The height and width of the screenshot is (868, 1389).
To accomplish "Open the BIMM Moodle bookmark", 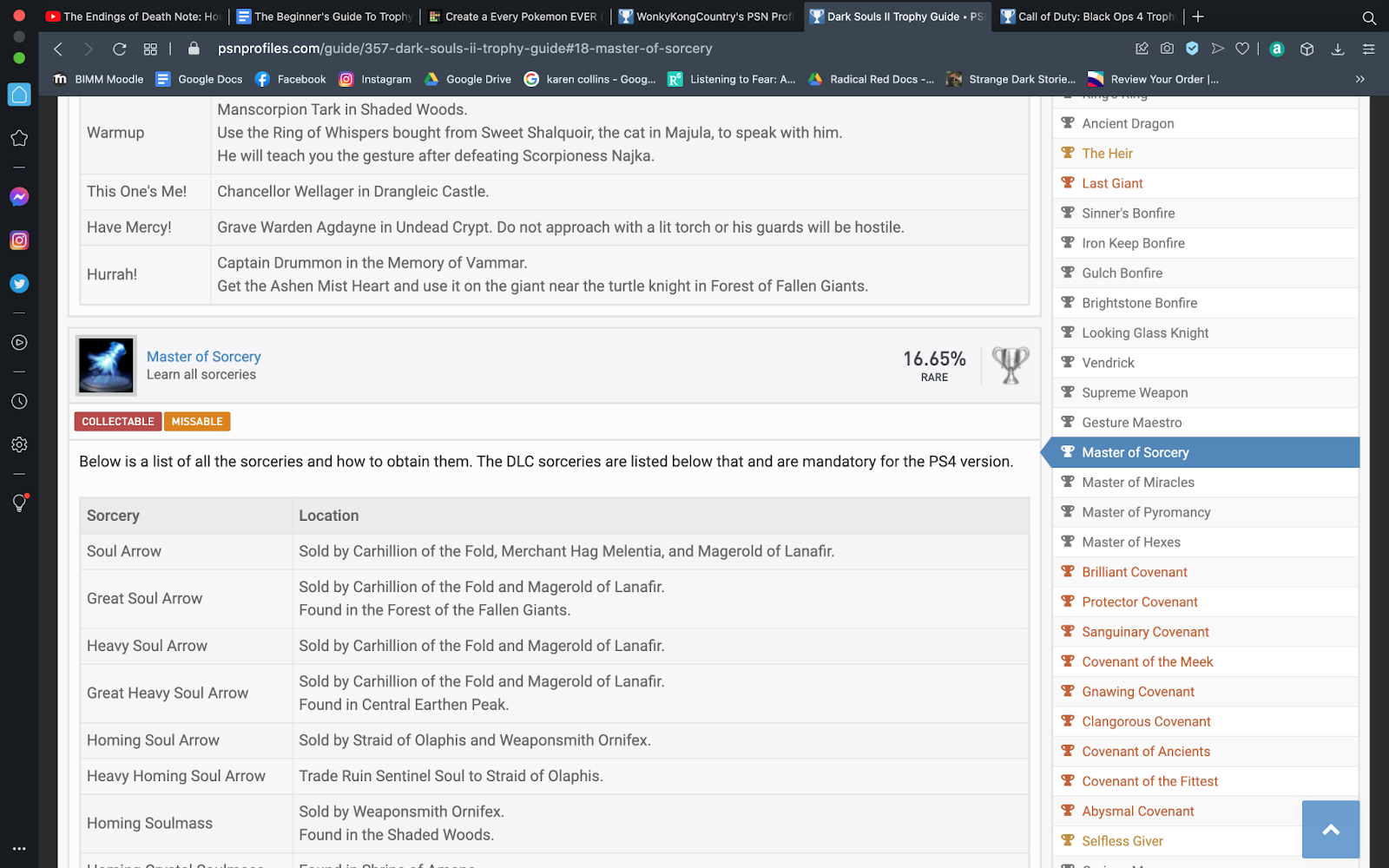I will tap(98, 79).
